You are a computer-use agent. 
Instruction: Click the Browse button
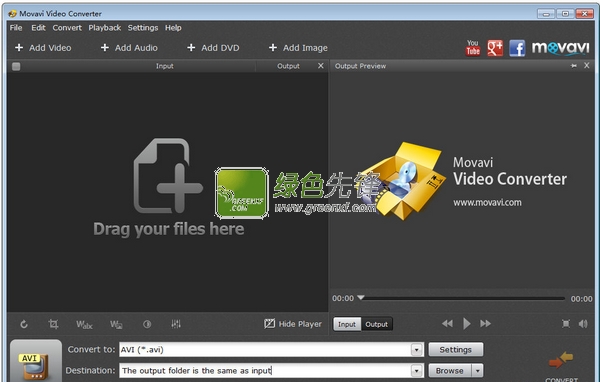(x=450, y=371)
